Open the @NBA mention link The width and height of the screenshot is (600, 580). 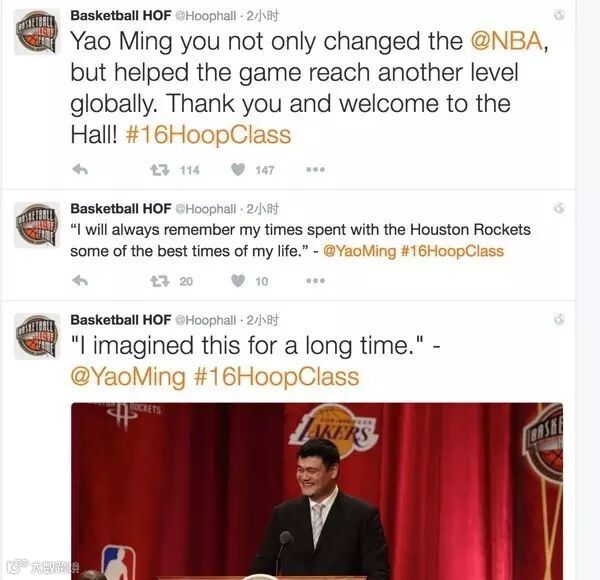[507, 41]
